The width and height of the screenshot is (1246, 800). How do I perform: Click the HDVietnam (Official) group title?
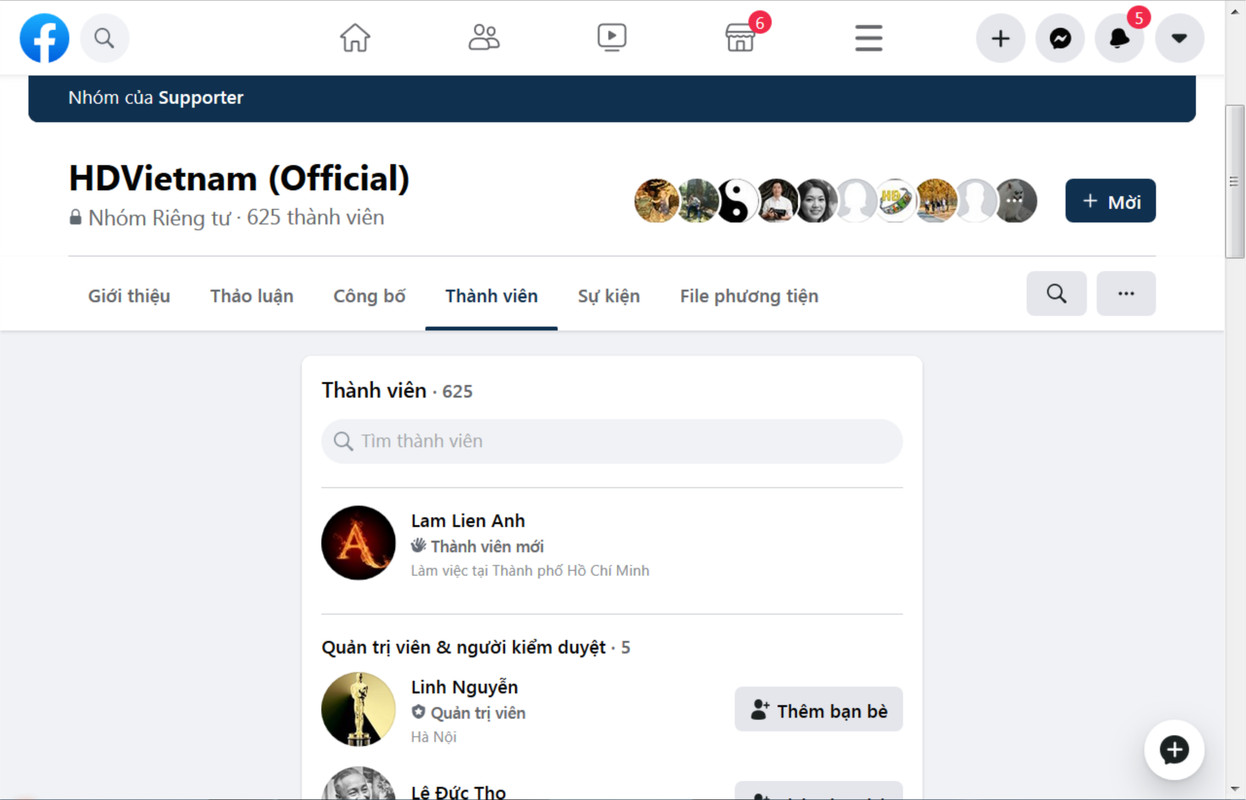point(239,179)
